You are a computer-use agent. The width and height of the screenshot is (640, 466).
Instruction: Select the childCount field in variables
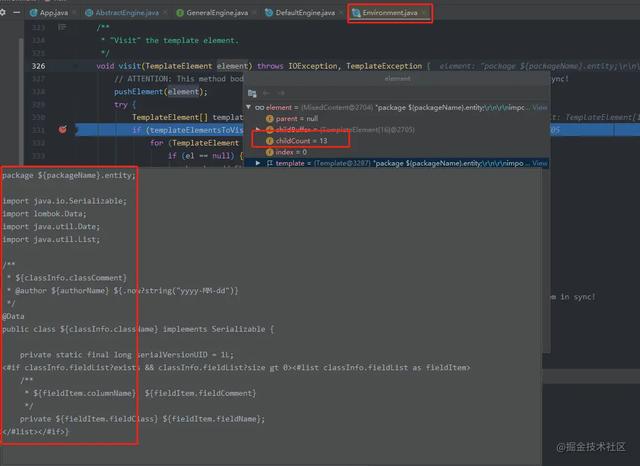click(x=301, y=141)
